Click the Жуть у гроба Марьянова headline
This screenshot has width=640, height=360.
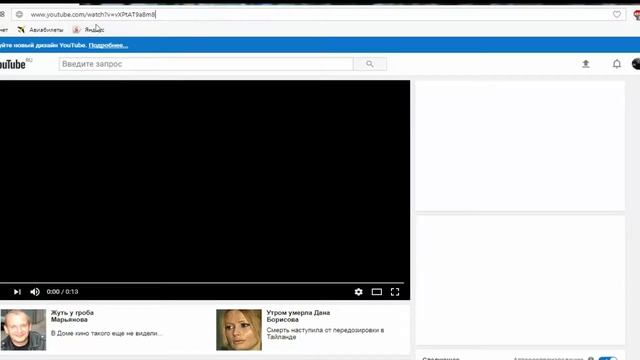click(x=72, y=316)
